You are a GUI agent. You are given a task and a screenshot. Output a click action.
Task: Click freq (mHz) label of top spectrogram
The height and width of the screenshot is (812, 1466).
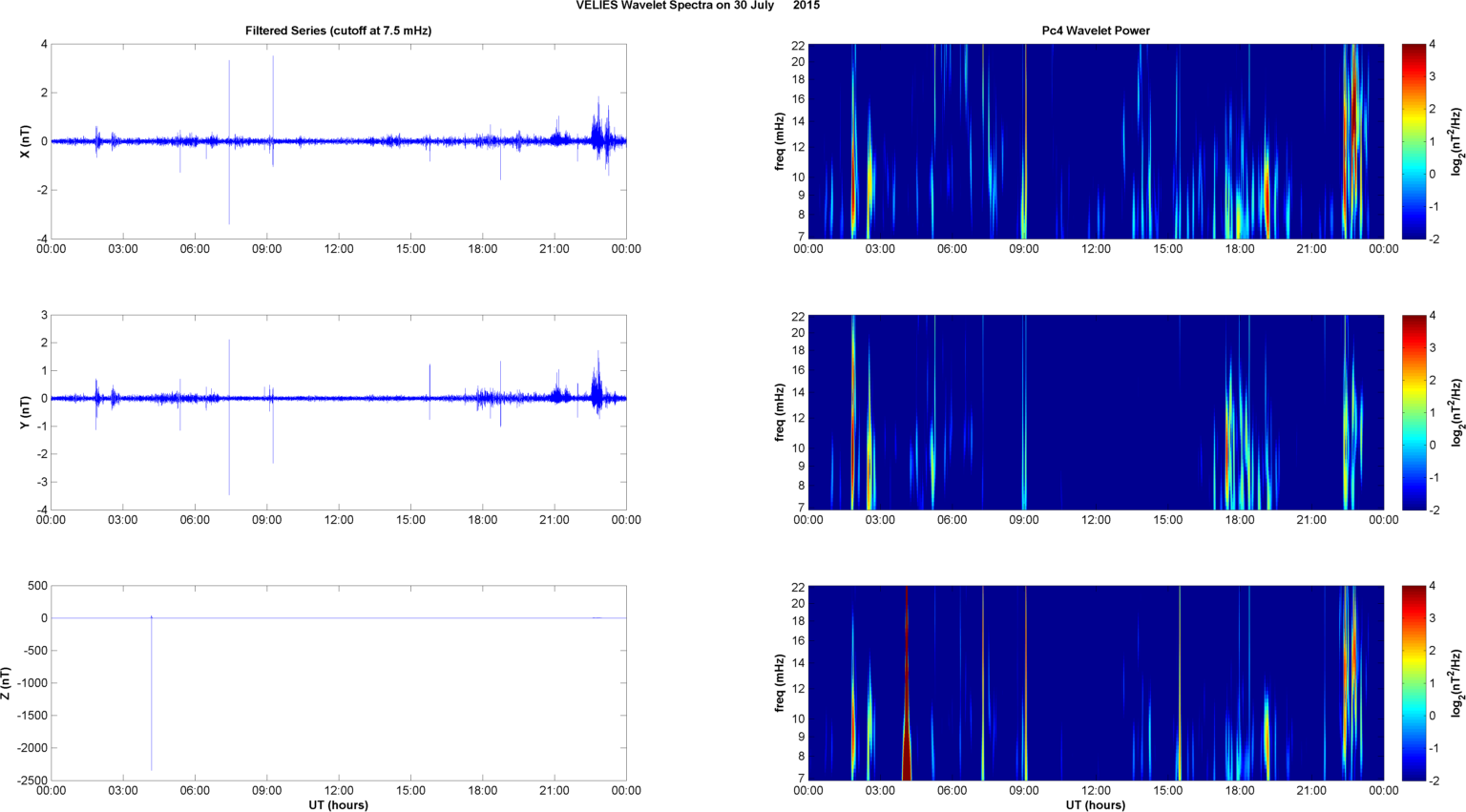780,141
